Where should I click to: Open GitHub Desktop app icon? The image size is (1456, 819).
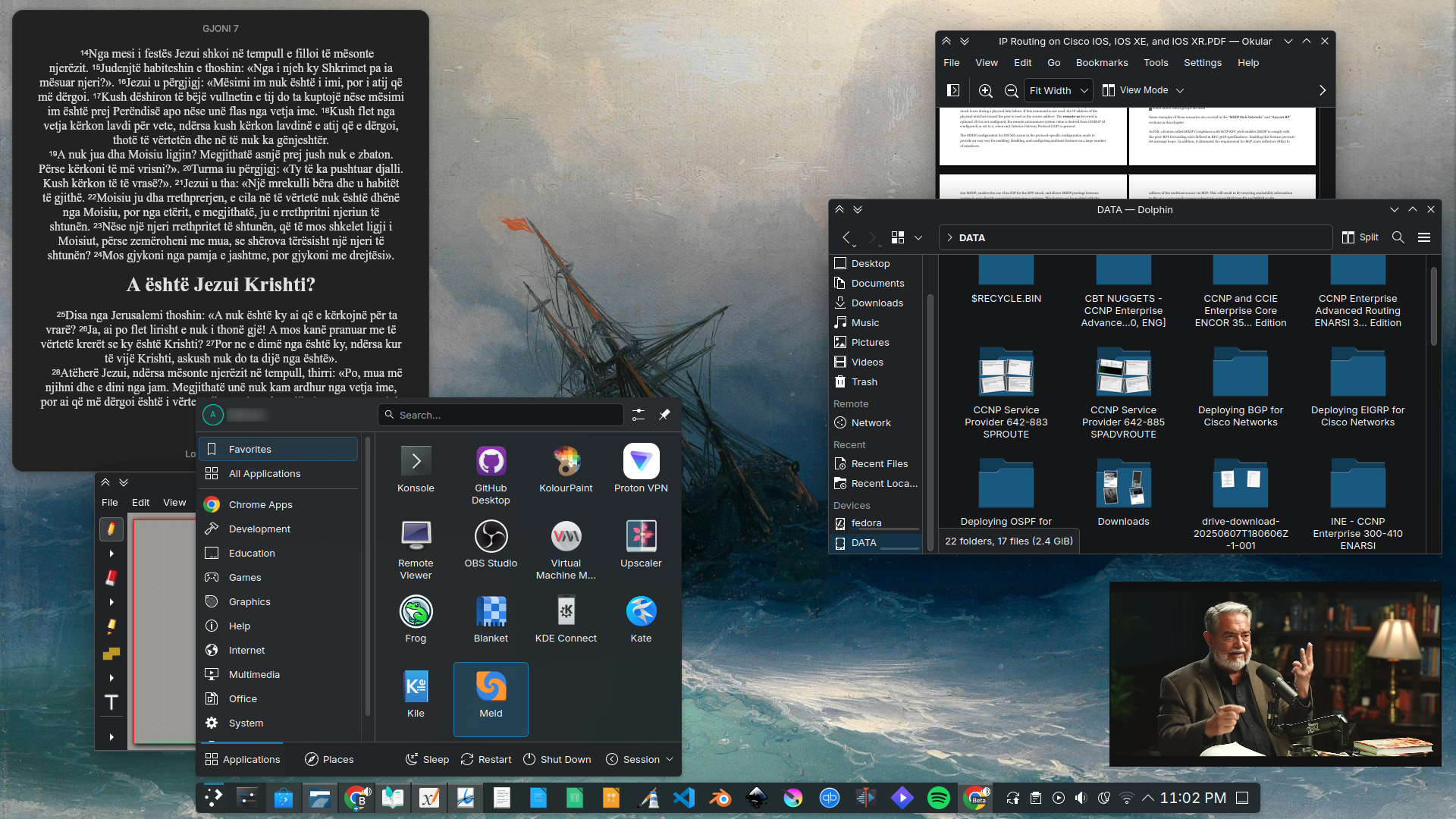click(491, 475)
